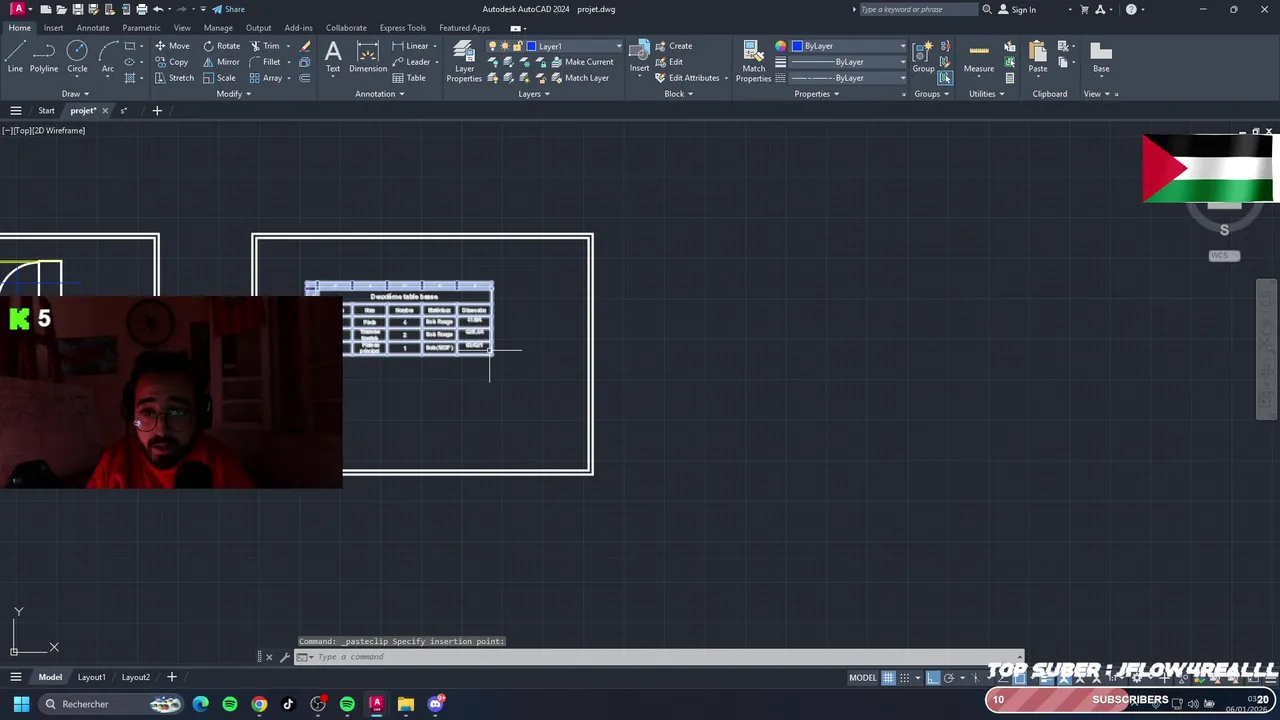Switch to the Layout1 tab
Screen dimensions: 1280x720
[x=91, y=677]
